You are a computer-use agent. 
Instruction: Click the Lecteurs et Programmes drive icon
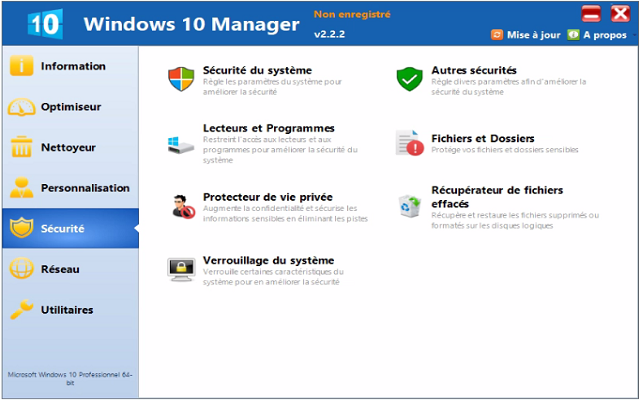click(x=181, y=145)
